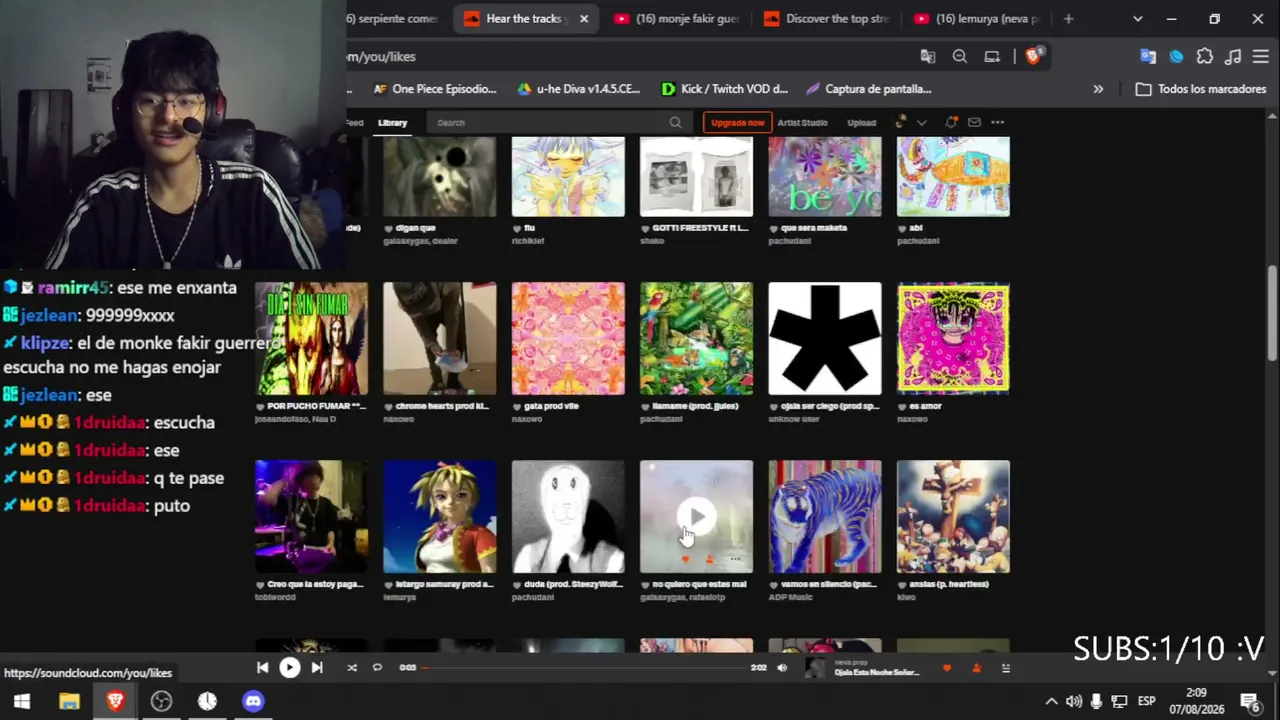Open 'vamos en silencio' tiger artwork
Screen dimensions: 1280x720
[x=825, y=517]
